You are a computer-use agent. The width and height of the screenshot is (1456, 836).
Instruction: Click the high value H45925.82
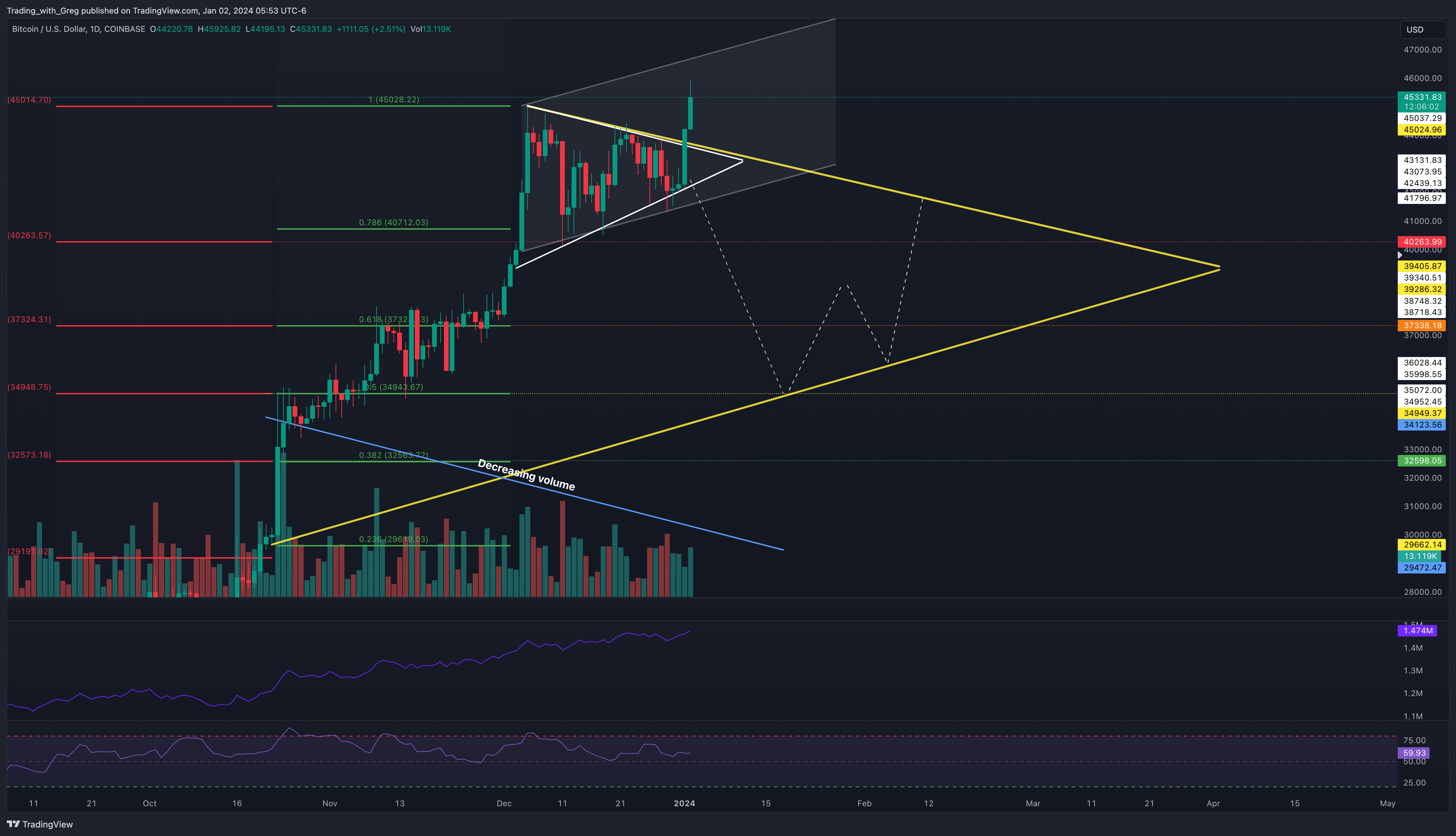click(x=219, y=29)
